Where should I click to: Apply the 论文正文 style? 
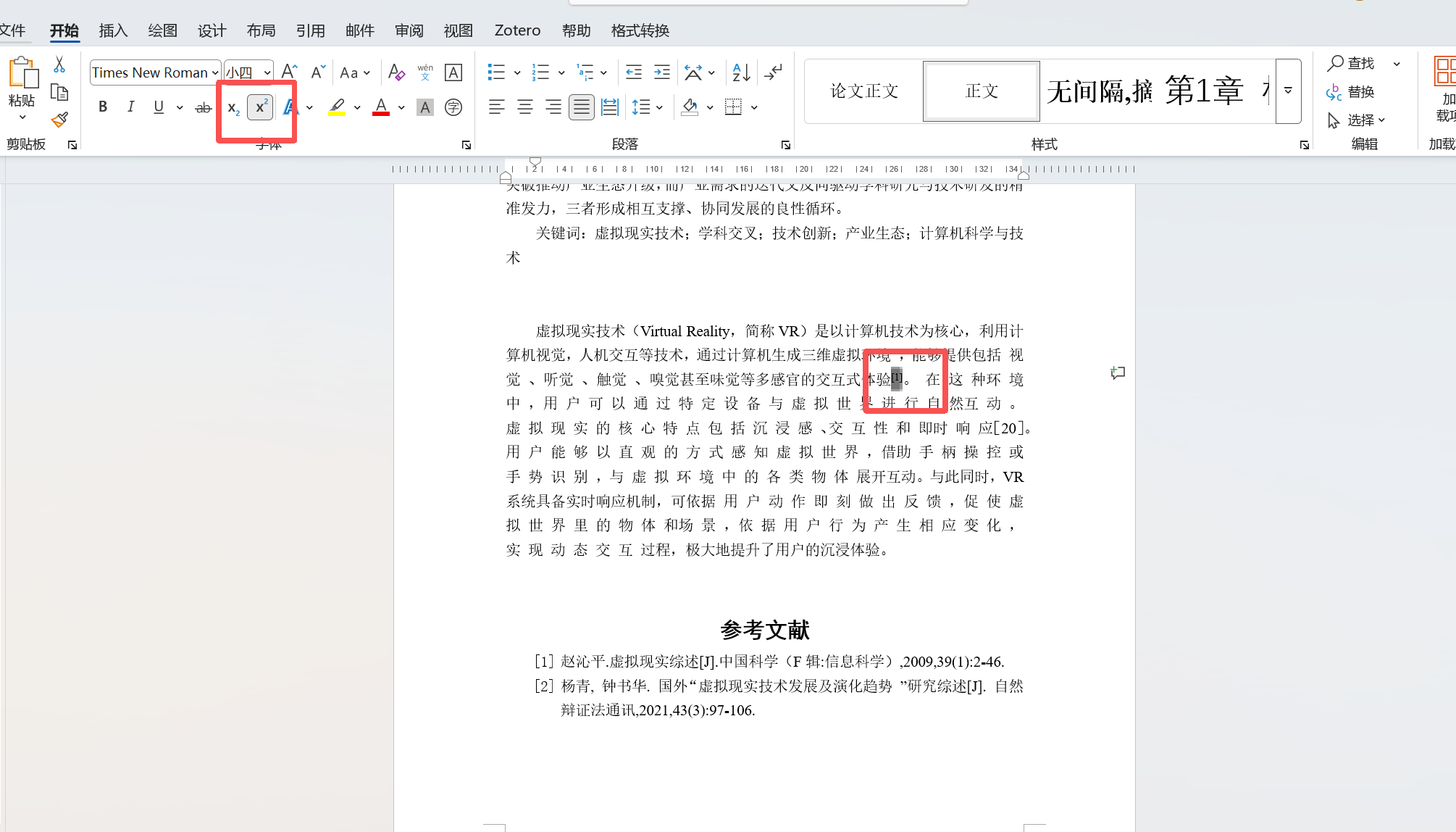[863, 91]
